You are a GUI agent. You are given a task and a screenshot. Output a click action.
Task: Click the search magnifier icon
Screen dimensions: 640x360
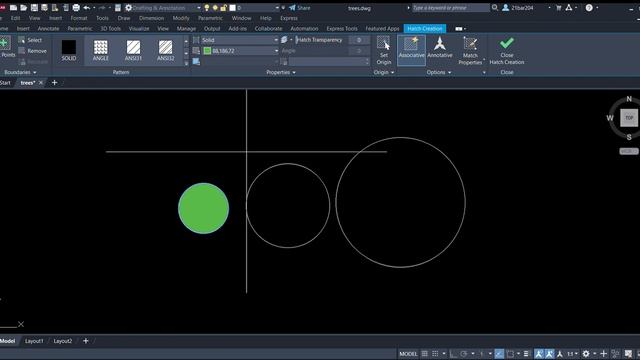[495, 8]
